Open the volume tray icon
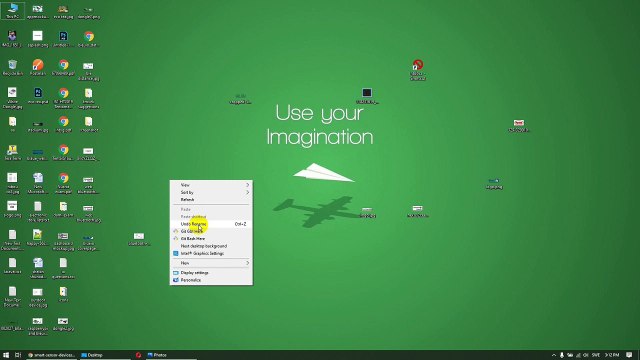The width and height of the screenshot is (640, 360). click(586, 355)
